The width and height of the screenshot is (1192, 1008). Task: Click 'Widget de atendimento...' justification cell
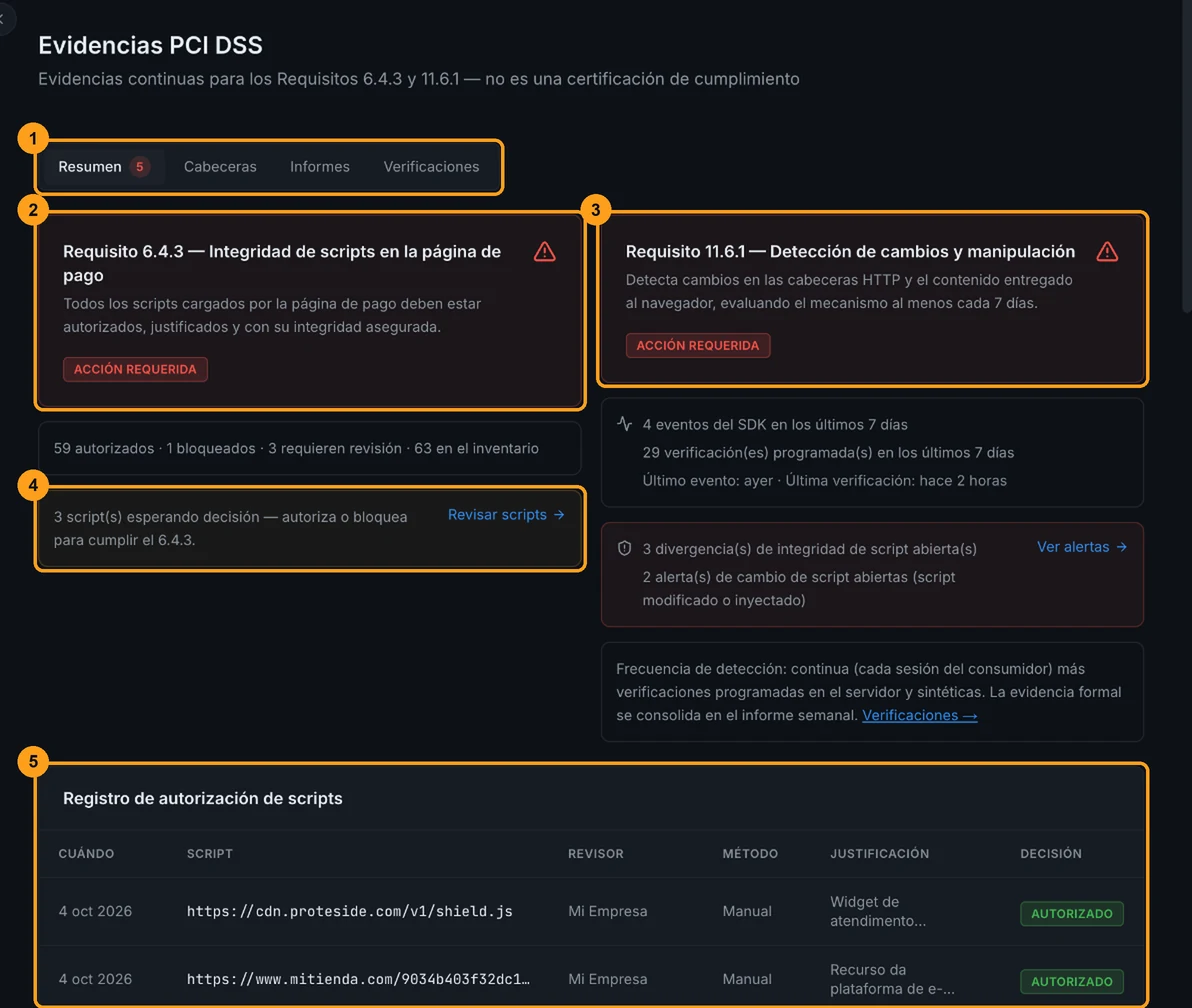pos(878,911)
